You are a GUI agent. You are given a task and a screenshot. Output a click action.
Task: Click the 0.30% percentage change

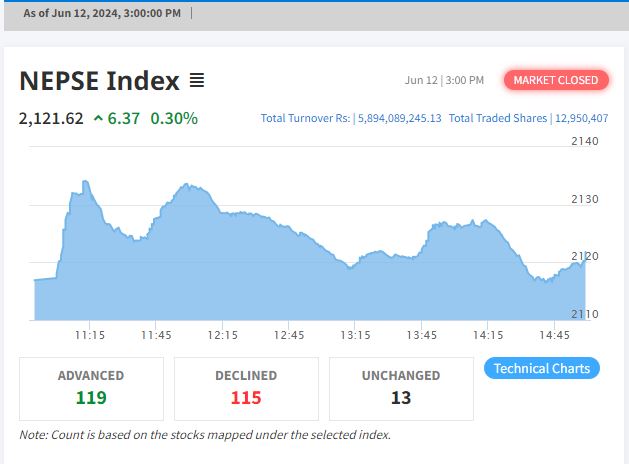174,118
